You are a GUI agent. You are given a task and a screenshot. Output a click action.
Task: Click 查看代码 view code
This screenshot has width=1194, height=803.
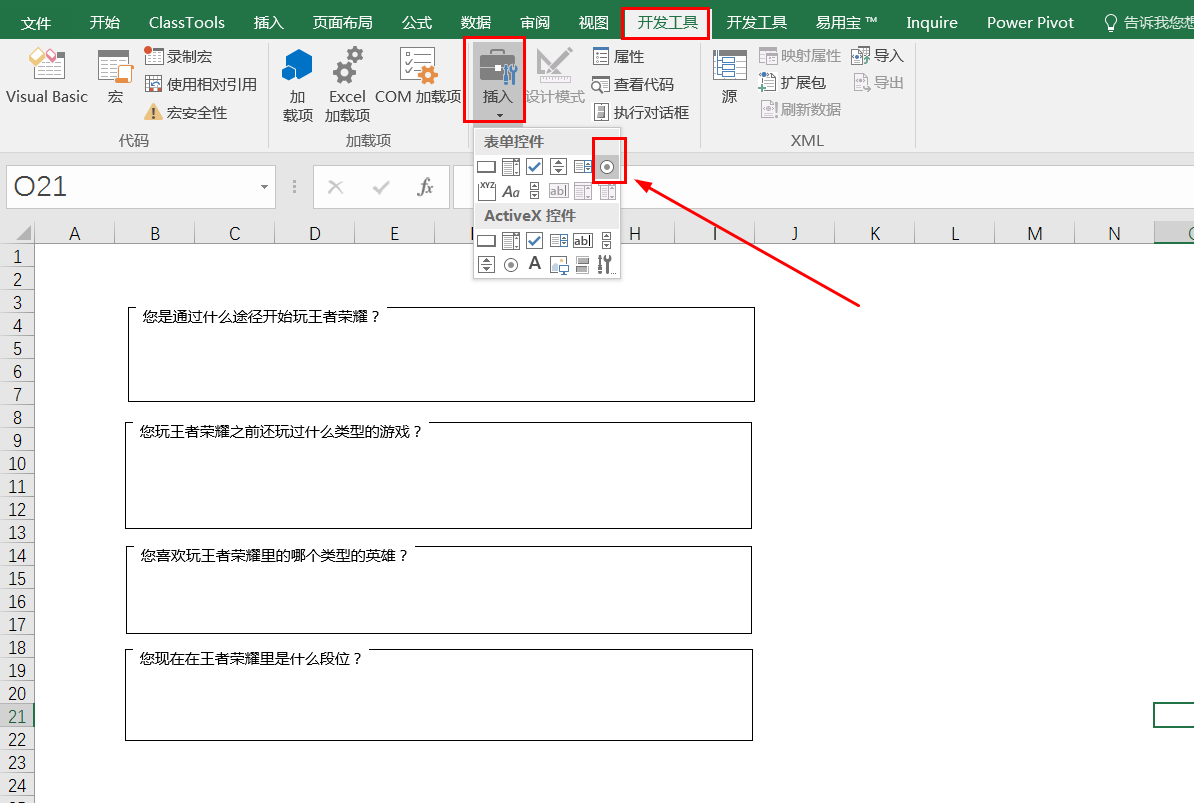tap(633, 84)
